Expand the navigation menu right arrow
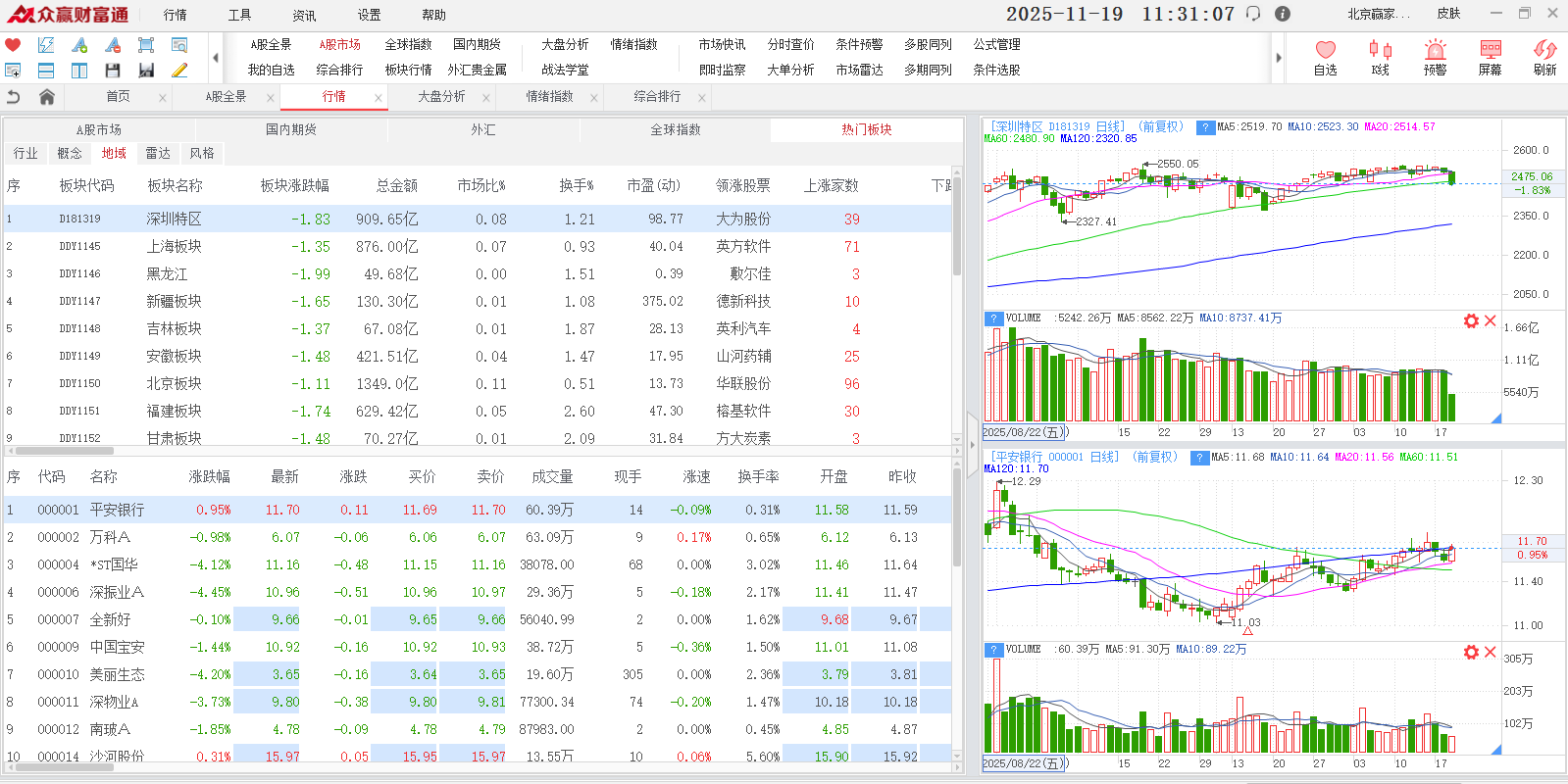Viewport: 1568px width, 784px height. pos(1279,58)
